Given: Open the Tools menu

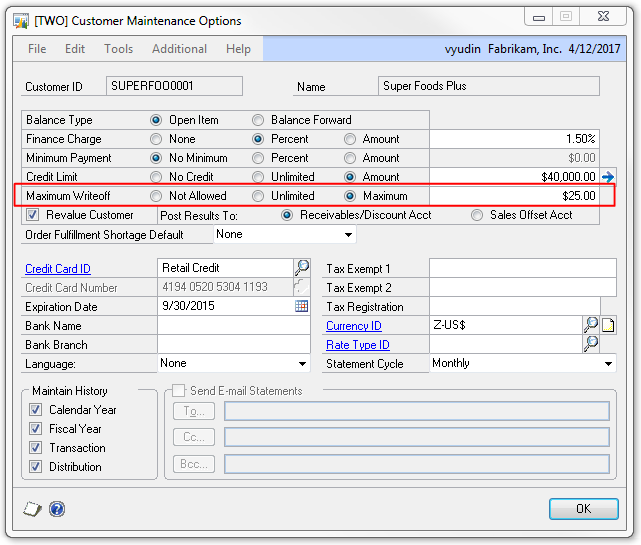Looking at the screenshot, I should click(x=118, y=49).
